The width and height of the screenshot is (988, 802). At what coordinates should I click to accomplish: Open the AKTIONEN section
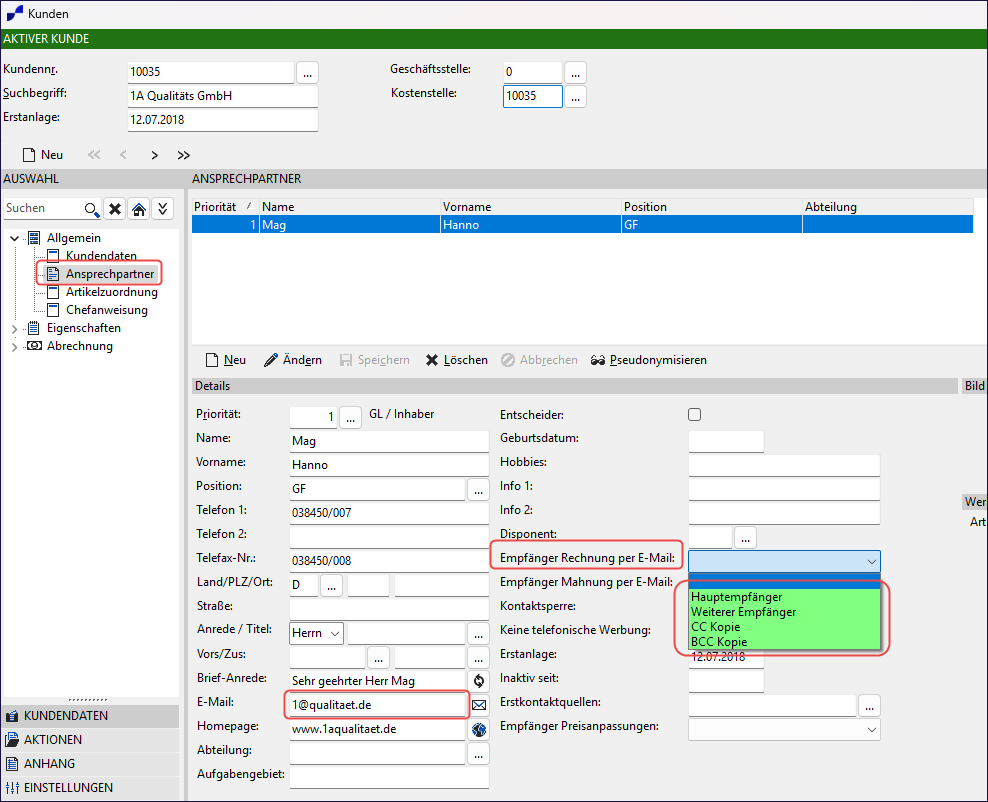tap(90, 740)
